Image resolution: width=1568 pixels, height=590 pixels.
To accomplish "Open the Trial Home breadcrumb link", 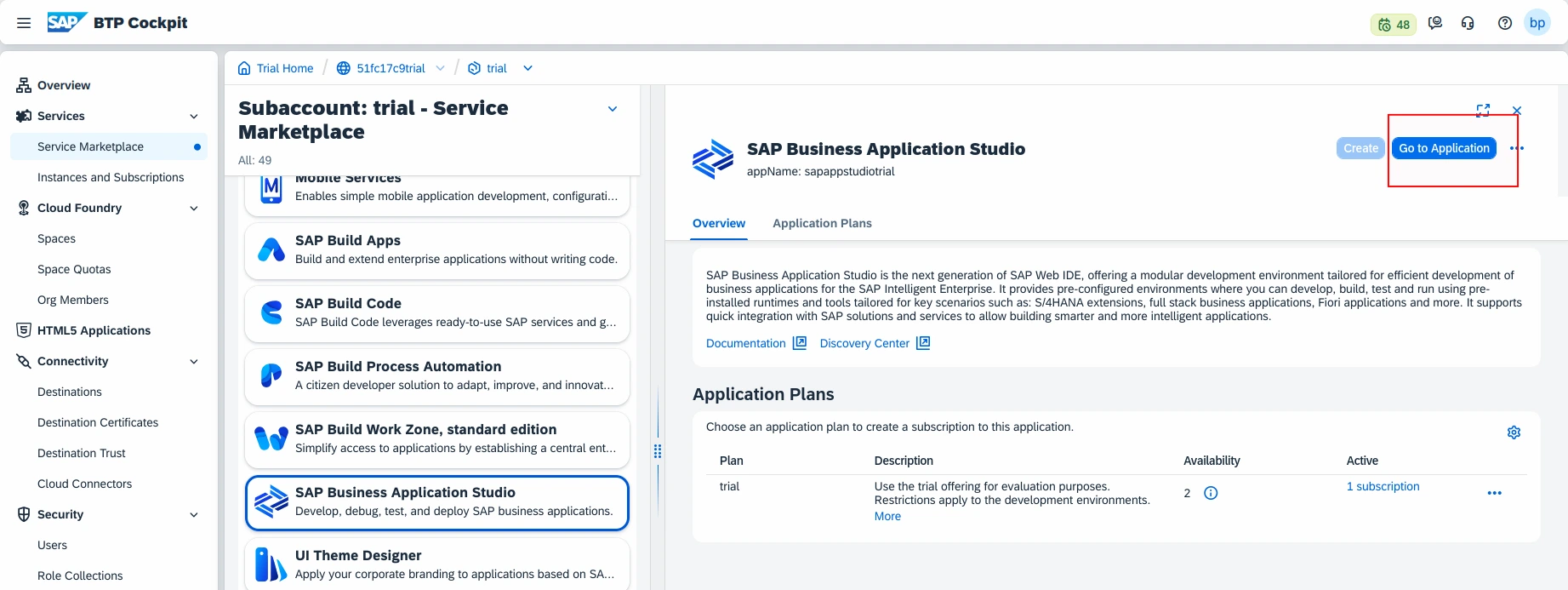I will (x=285, y=68).
